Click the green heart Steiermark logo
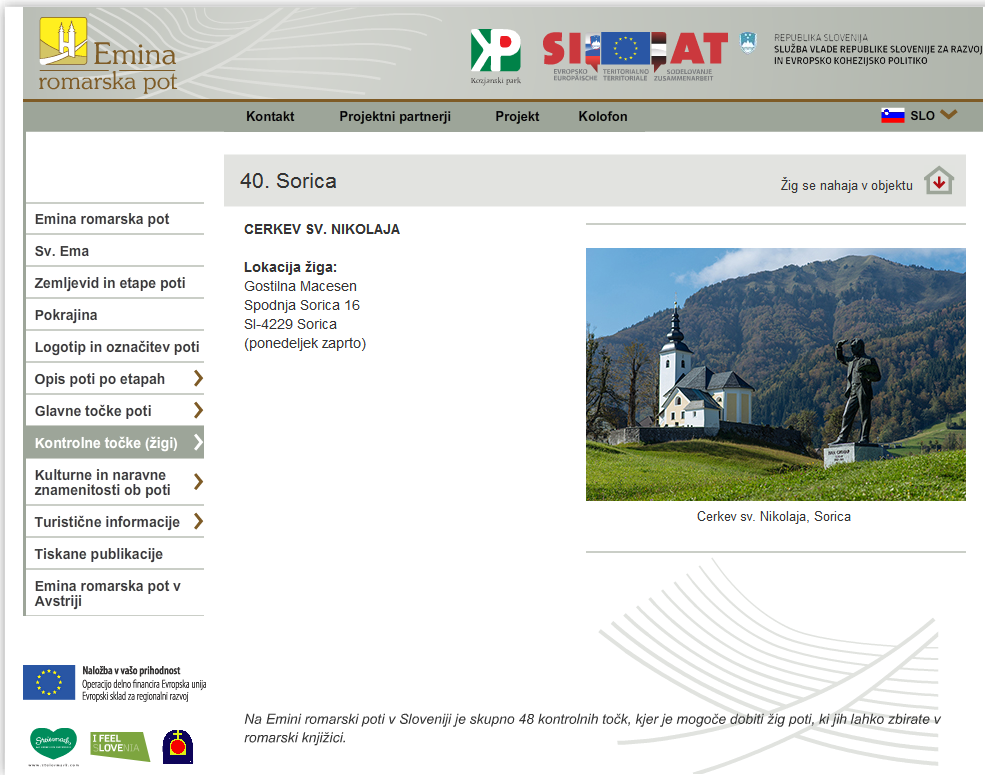Screen dimensions: 985x775 click(x=53, y=744)
